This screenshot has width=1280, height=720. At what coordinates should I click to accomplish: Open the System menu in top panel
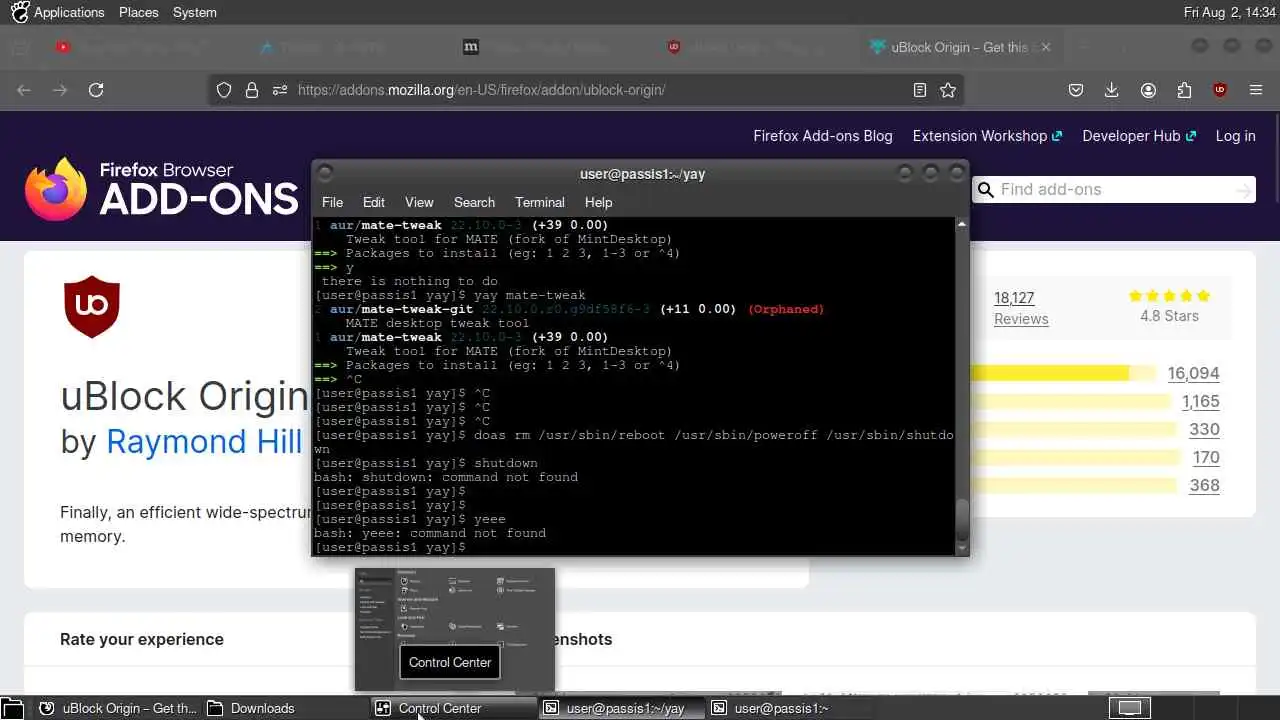tap(194, 12)
